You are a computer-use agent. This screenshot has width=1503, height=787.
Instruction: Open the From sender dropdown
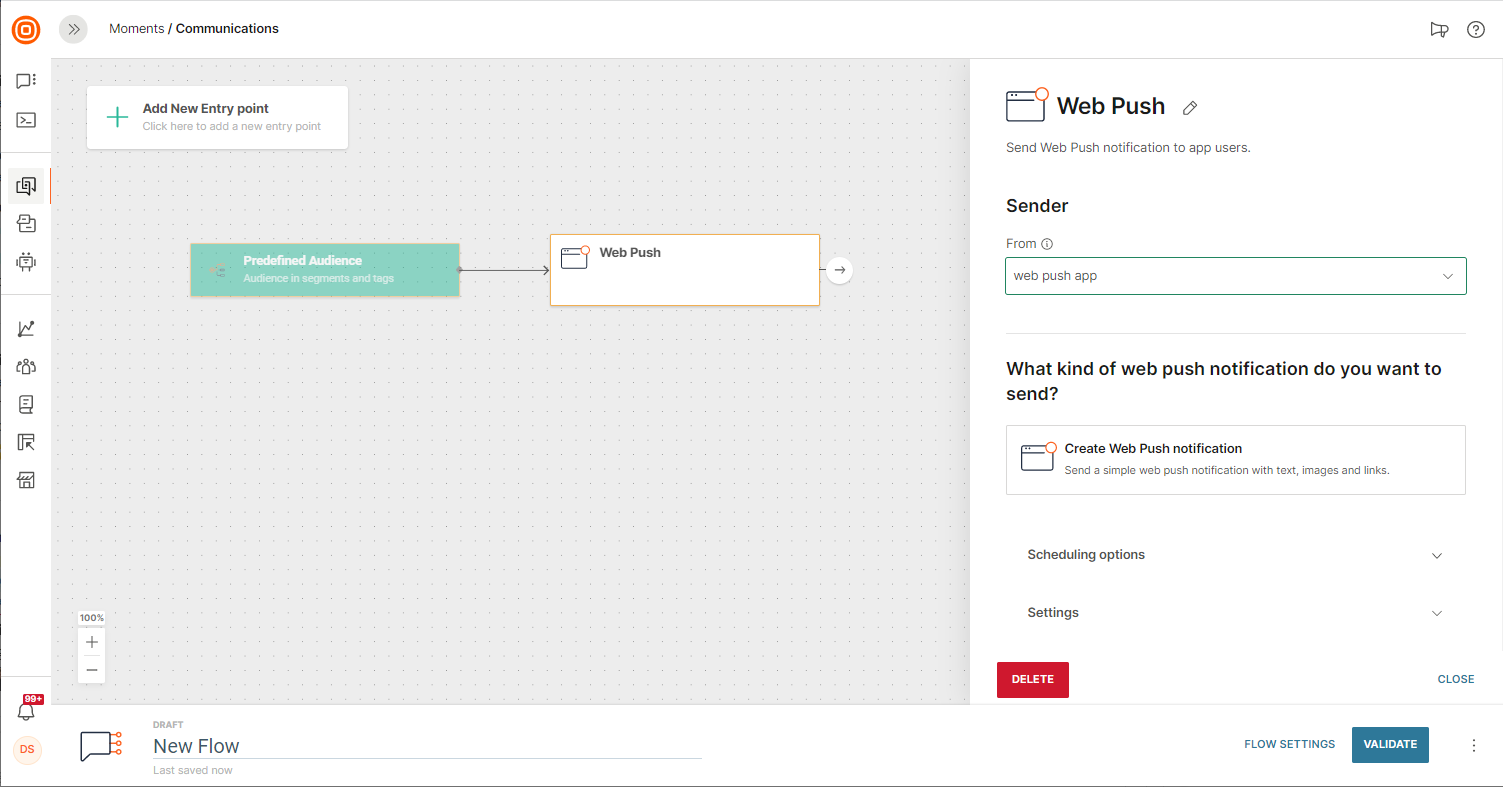point(1235,276)
